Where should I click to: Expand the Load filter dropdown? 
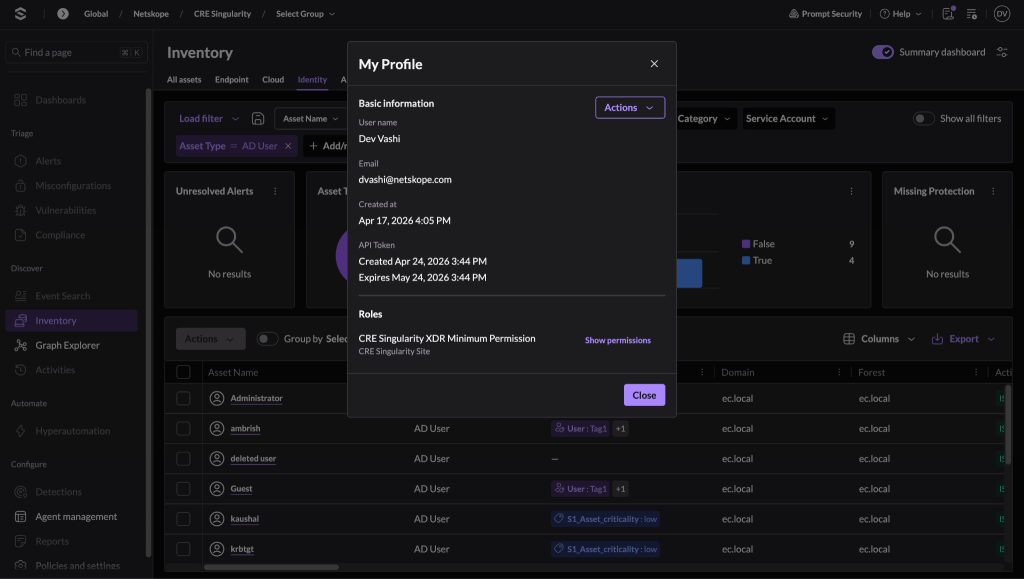tap(209, 119)
